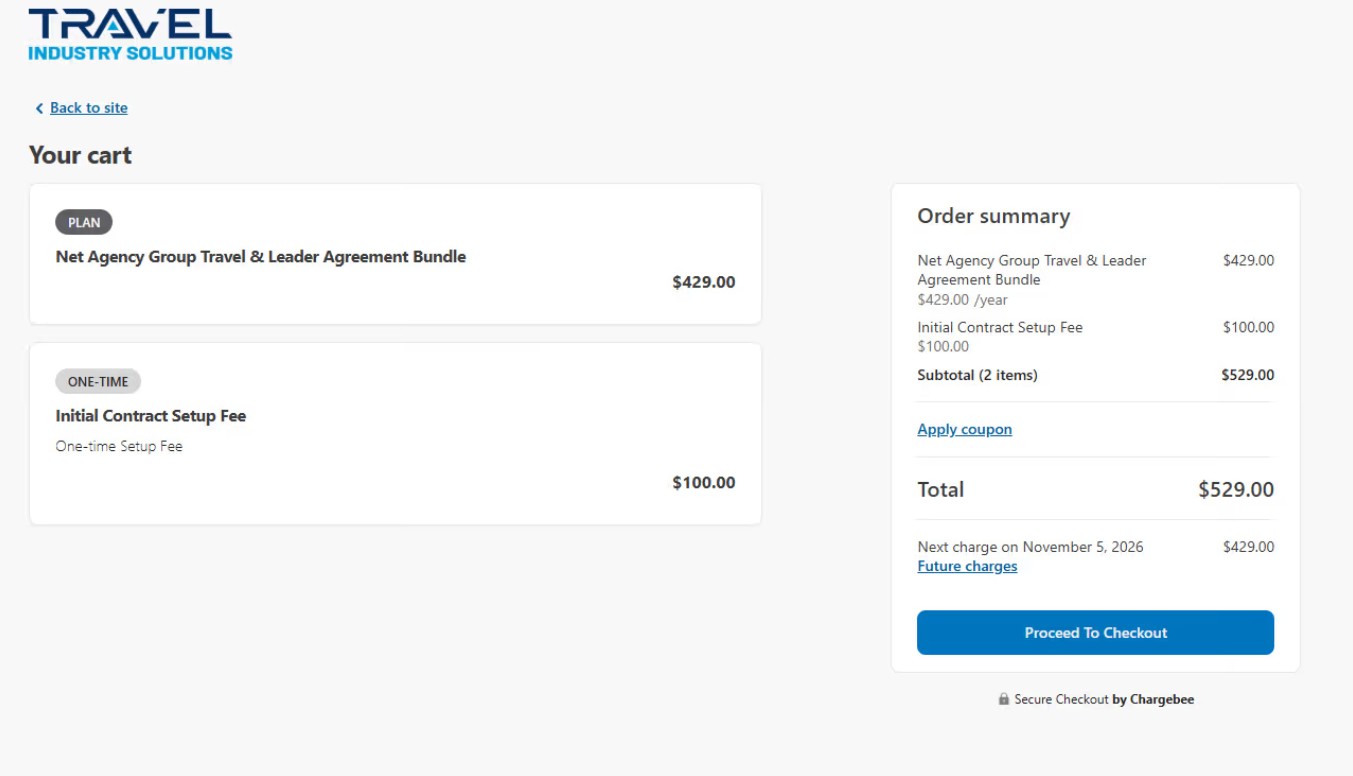The height and width of the screenshot is (776, 1353).
Task: Click the ONE-TIME badge label
Action: 98,381
